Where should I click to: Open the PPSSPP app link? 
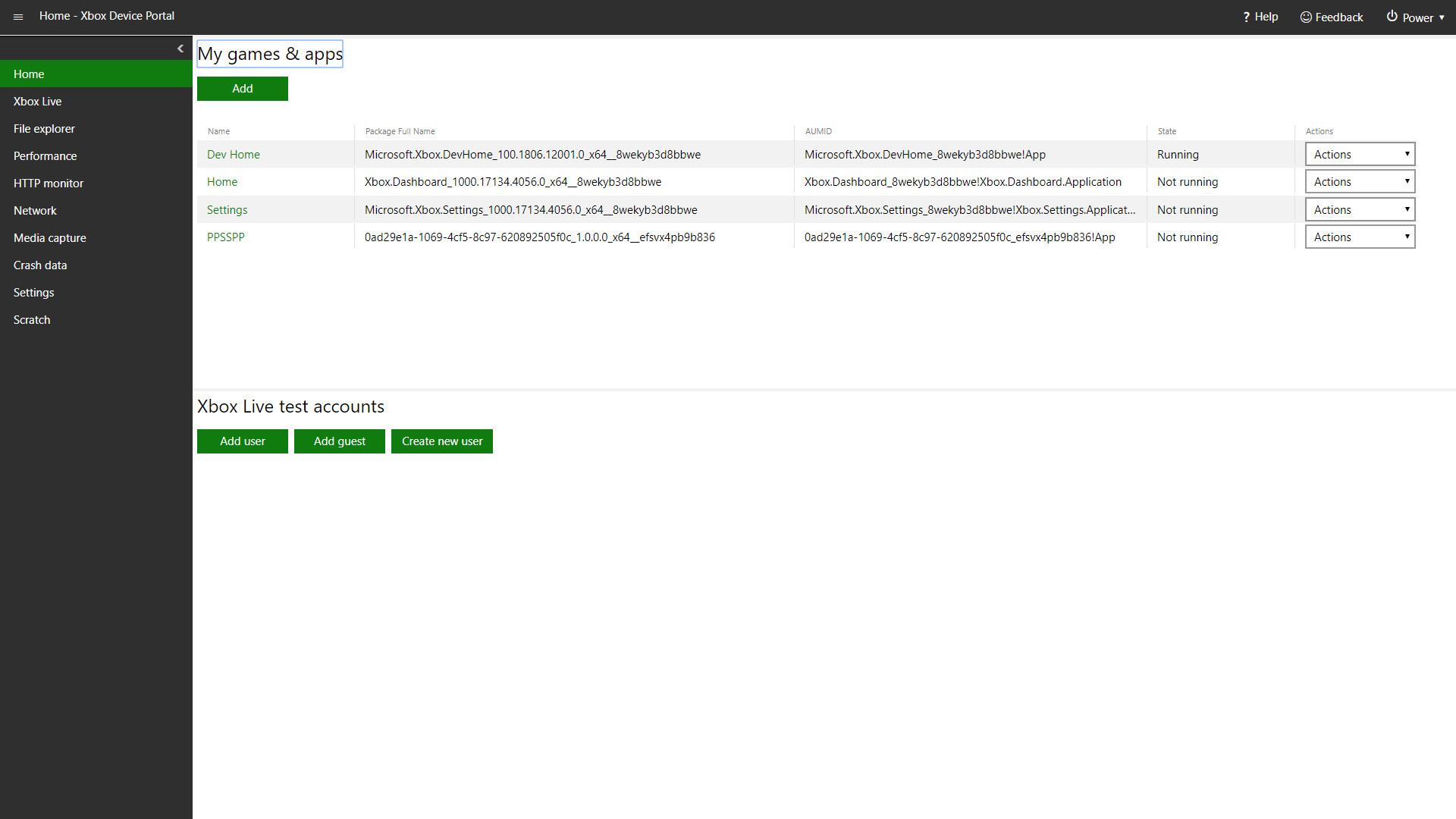click(226, 237)
